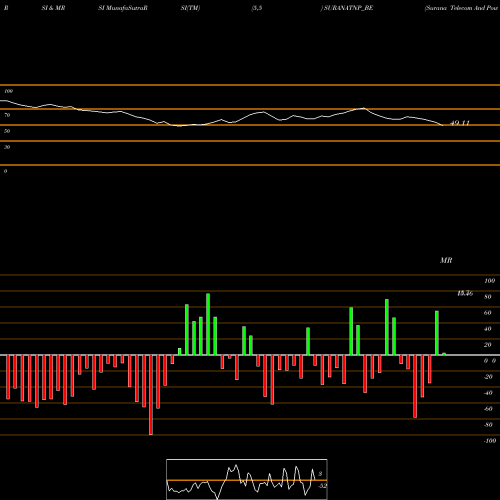The width and height of the screenshot is (500, 500).
Task: Click the MR axis label 60
Action: 488,313
